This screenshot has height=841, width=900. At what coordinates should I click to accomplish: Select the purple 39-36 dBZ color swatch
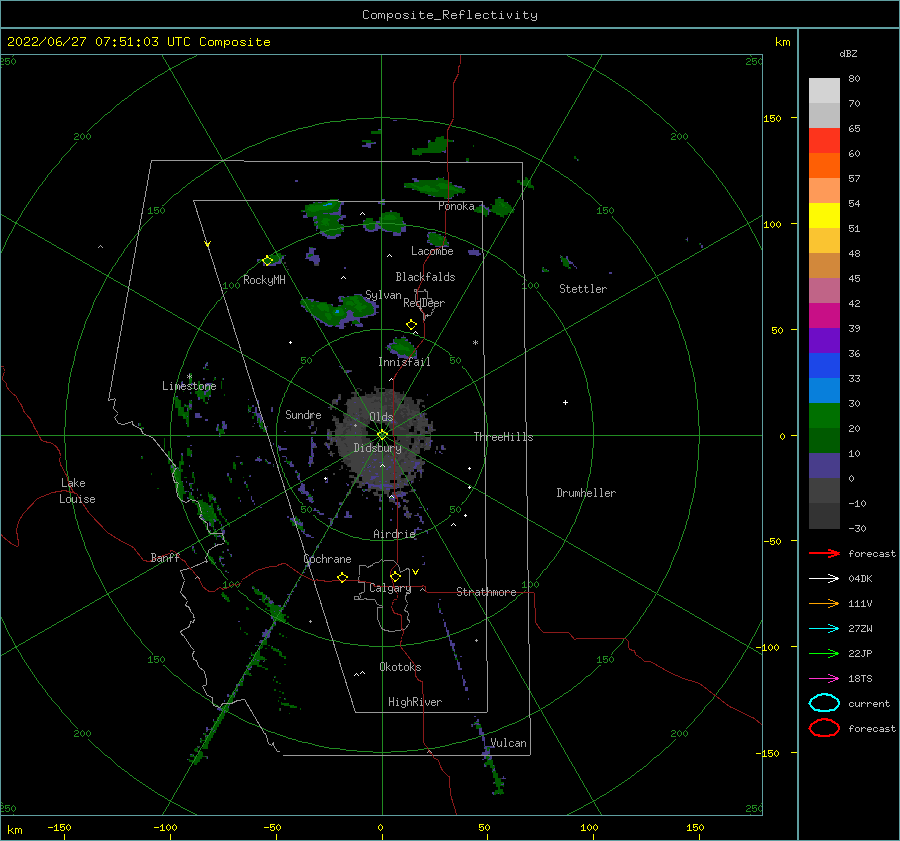pyautogui.click(x=824, y=341)
